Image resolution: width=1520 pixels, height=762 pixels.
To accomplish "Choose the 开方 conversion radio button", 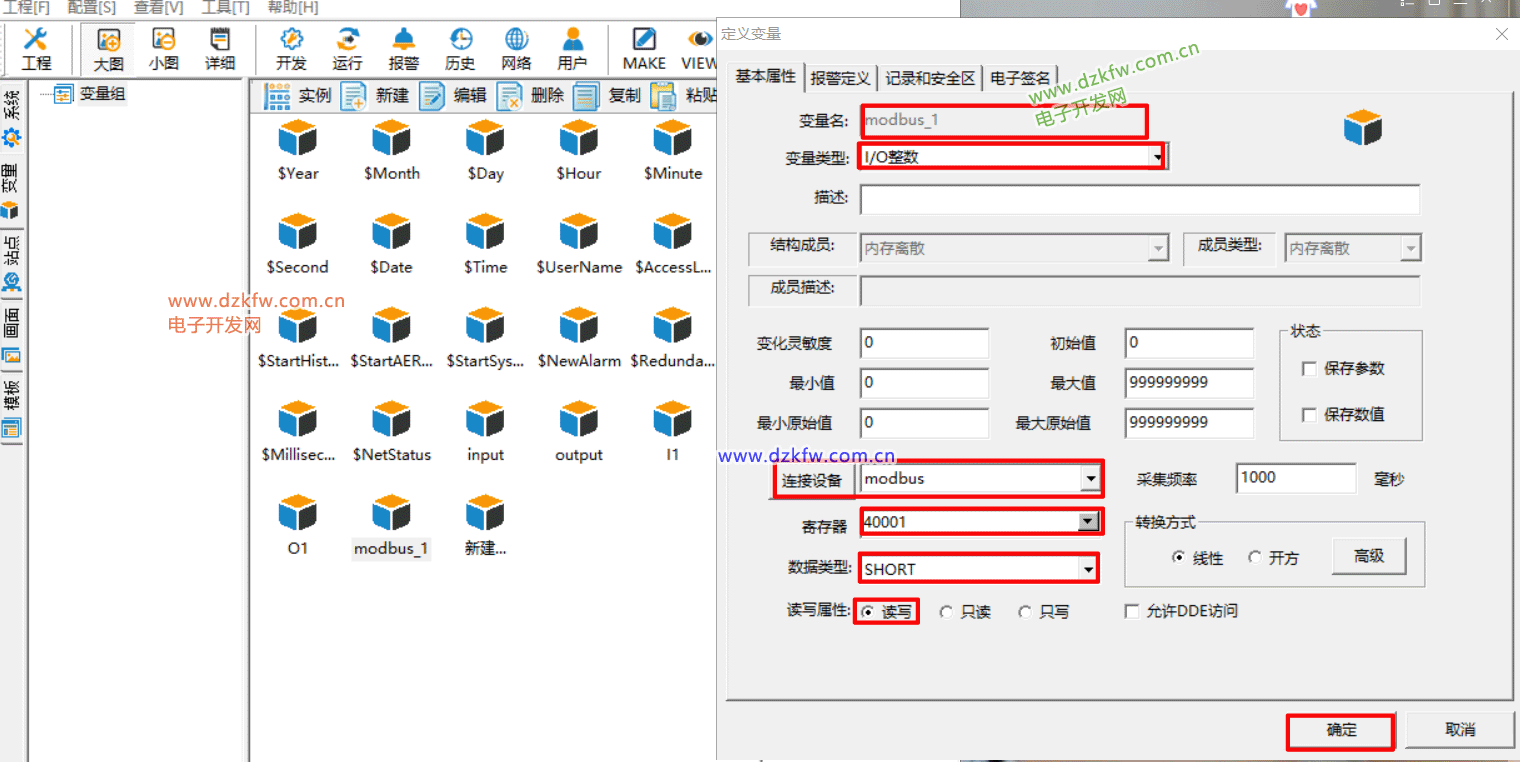I will coord(1254,558).
